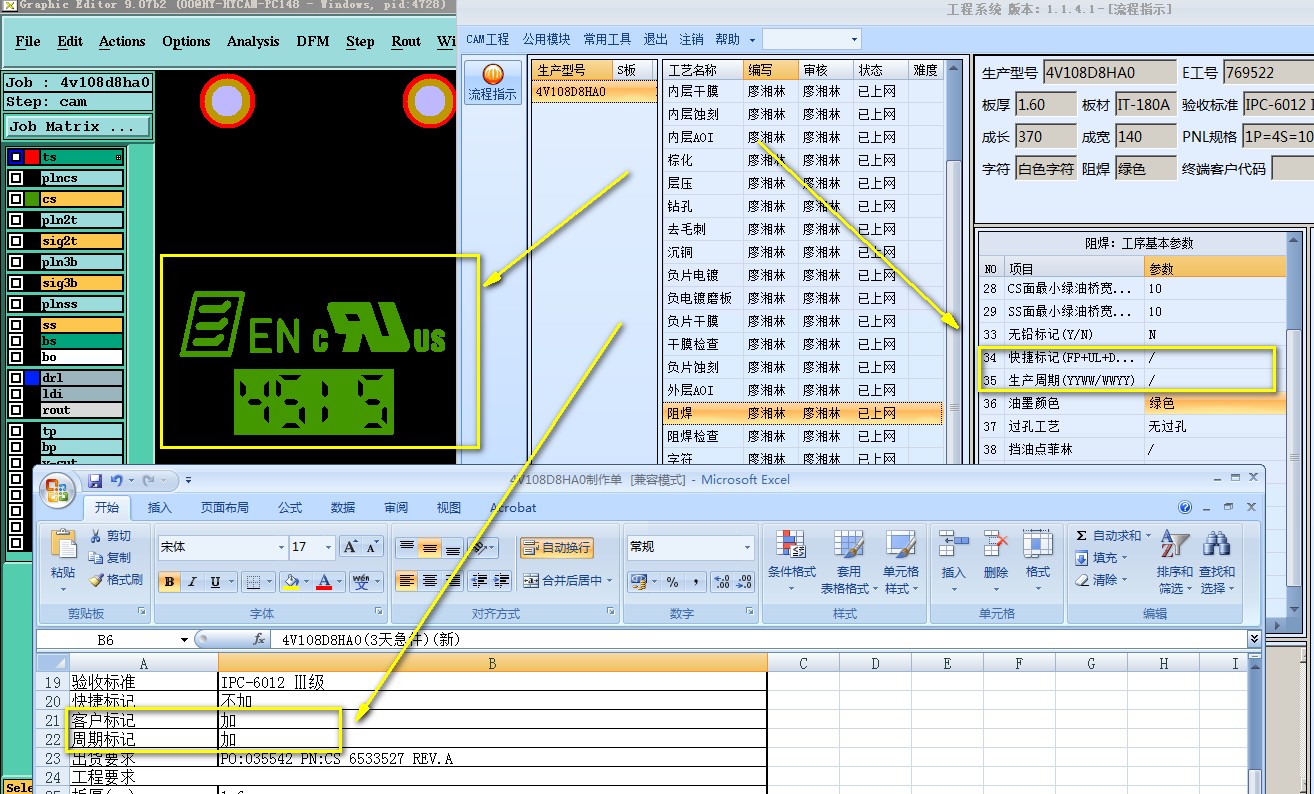This screenshot has height=794, width=1314.
Task: Expand the 自动求和 autosum dropdown arrow
Action: pos(1148,536)
